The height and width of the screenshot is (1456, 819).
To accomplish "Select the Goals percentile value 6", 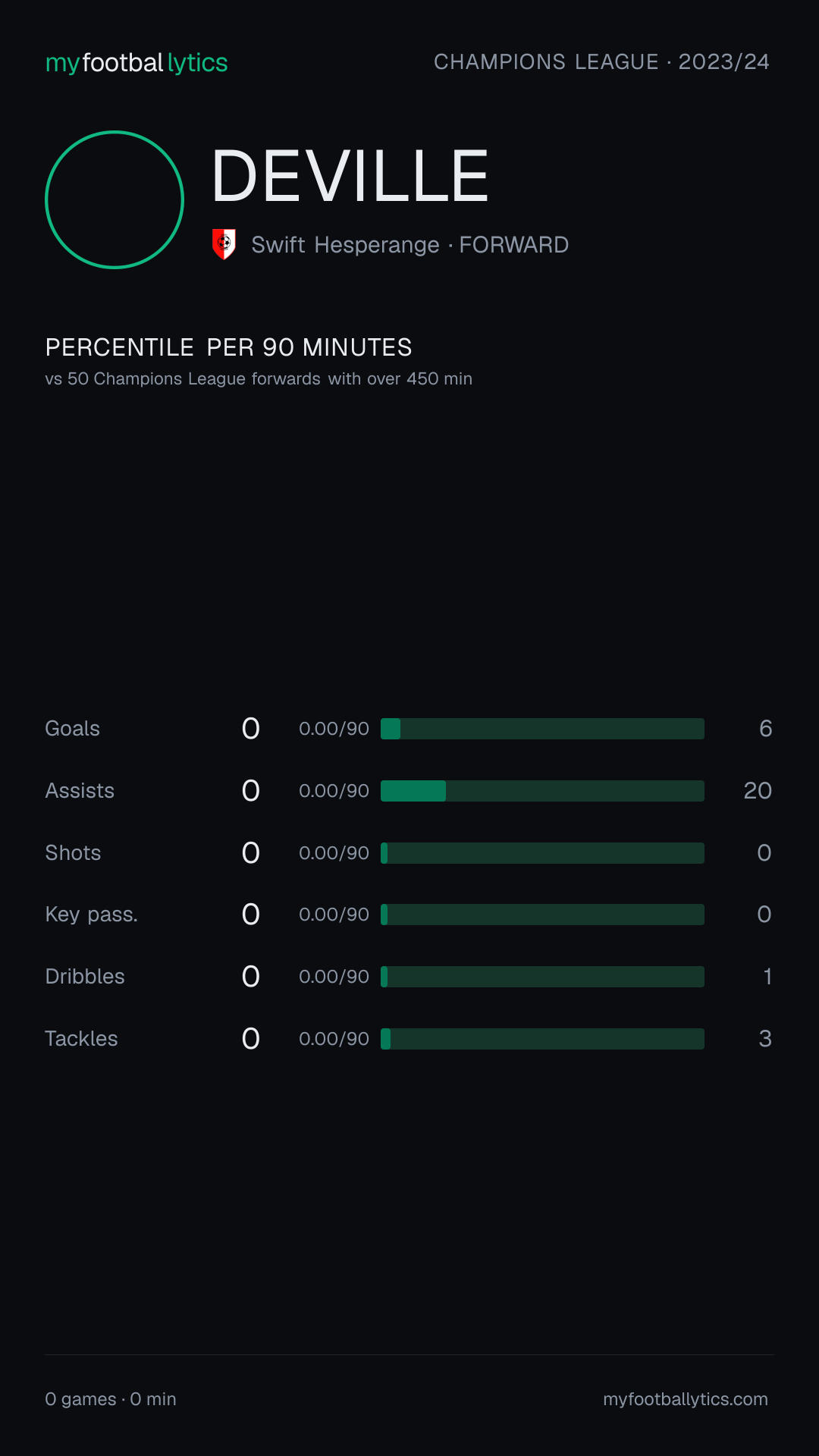I will pos(765,729).
